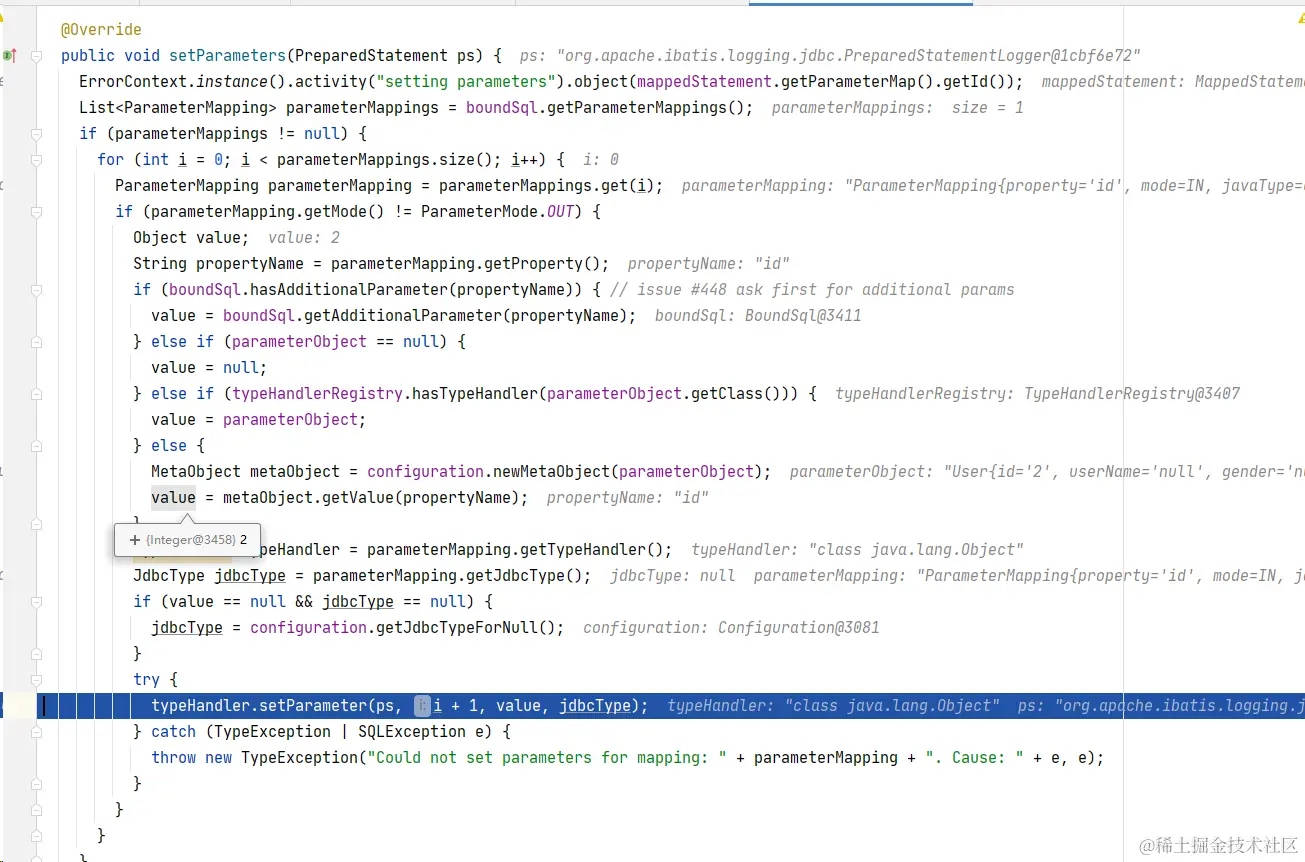Click the 'issue #448' comment
This screenshot has height=862, width=1305.
tap(811, 290)
